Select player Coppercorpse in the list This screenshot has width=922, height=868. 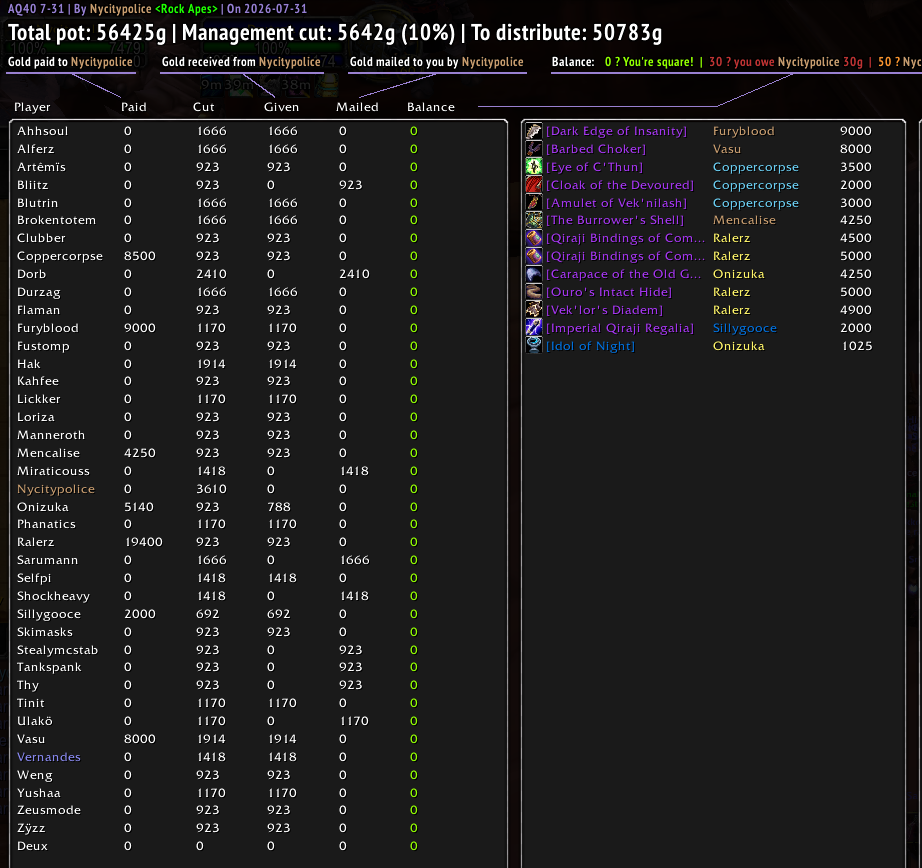coord(59,256)
